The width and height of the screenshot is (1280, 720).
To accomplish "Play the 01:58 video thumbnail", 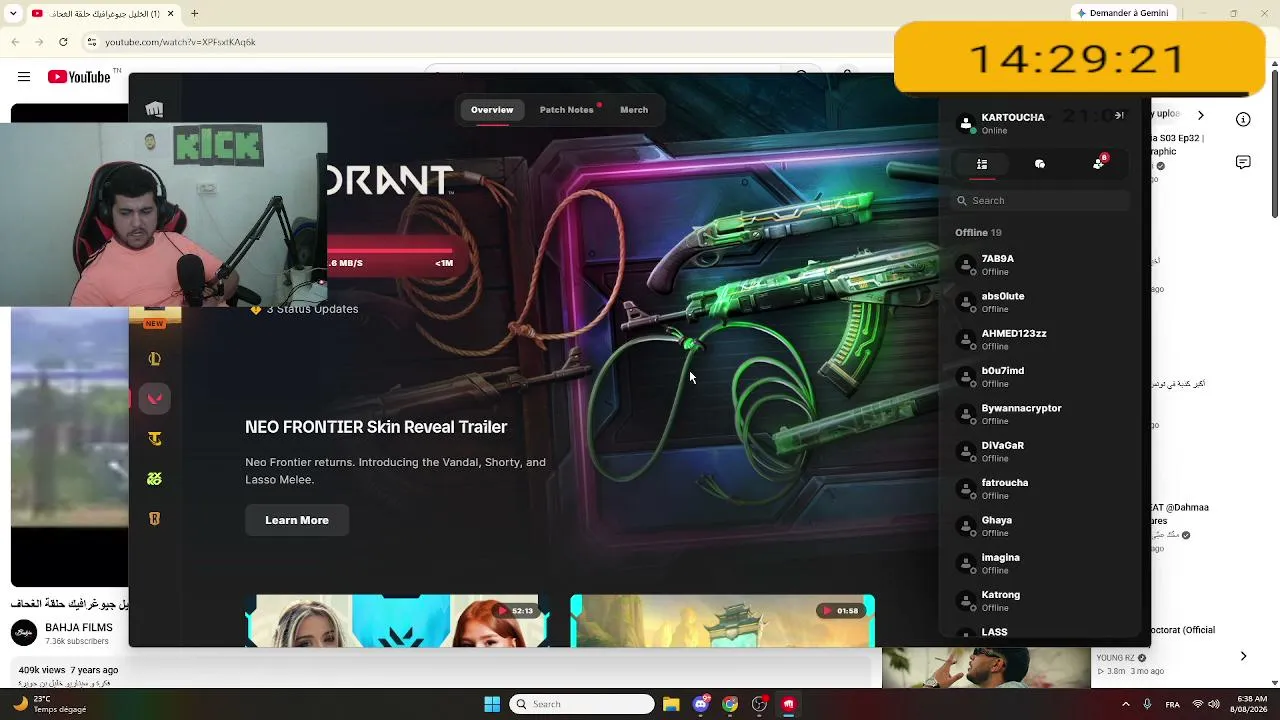I will [722, 621].
